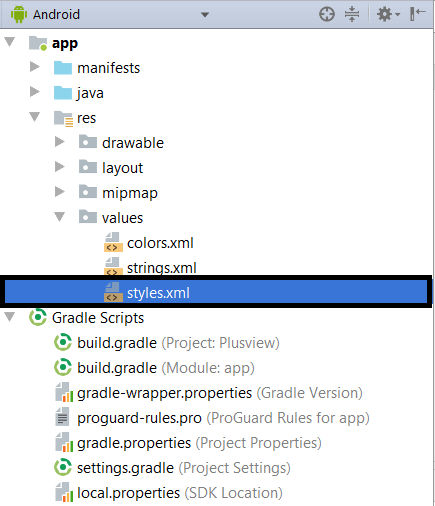Expand the manifests folder
Viewport: 435px width, 506px height.
click(35, 67)
